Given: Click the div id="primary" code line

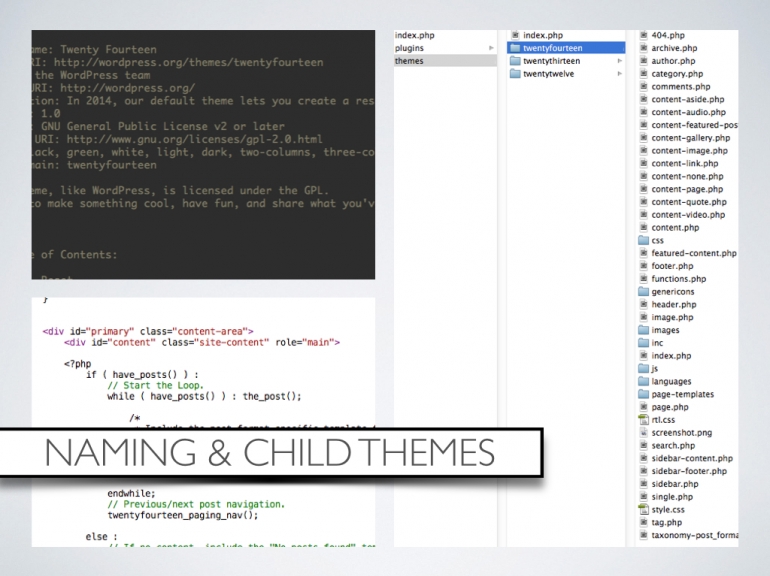Looking at the screenshot, I should coord(148,331).
